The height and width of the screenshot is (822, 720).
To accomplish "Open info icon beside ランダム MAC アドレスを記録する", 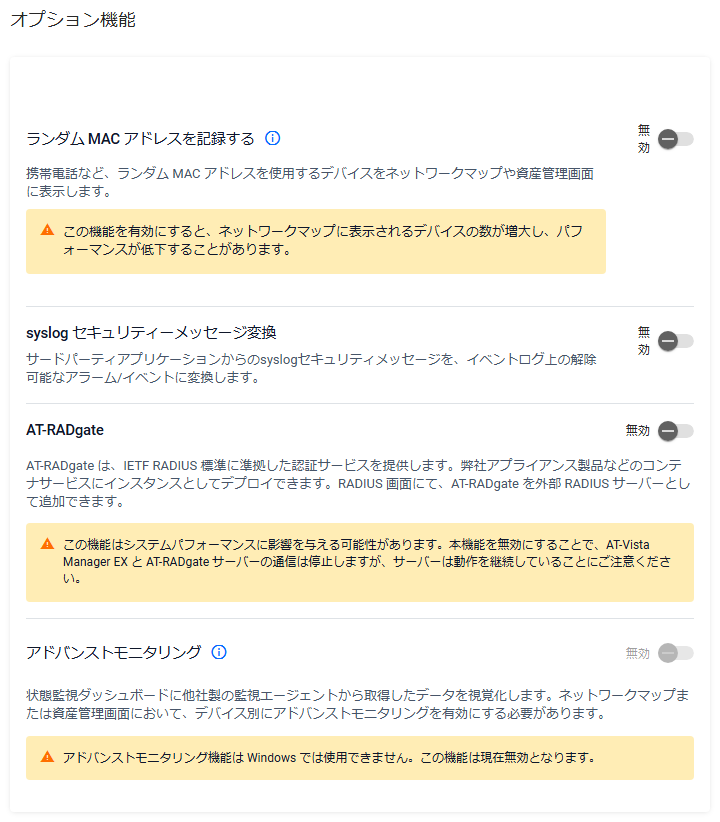I will (272, 138).
